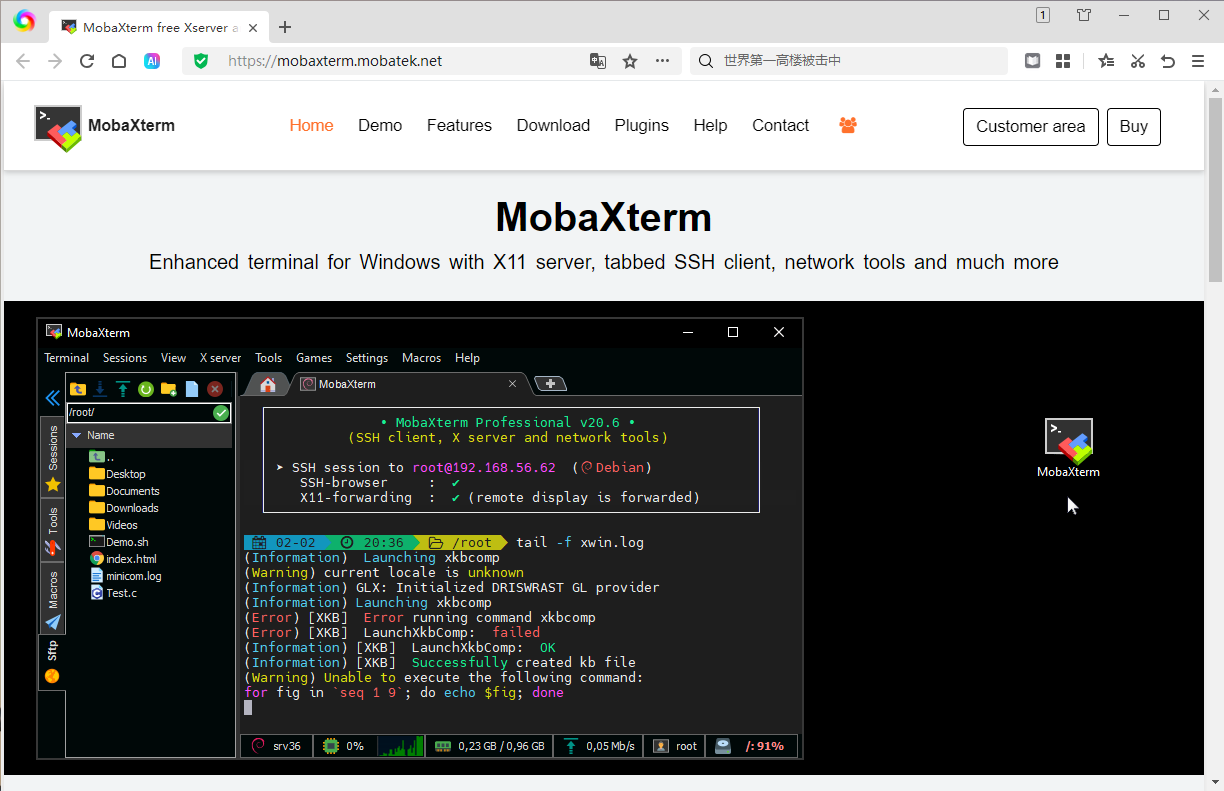Screen dimensions: 1224x791
Task: Click the red delete icon in SFTP toolbar
Action: pos(215,389)
